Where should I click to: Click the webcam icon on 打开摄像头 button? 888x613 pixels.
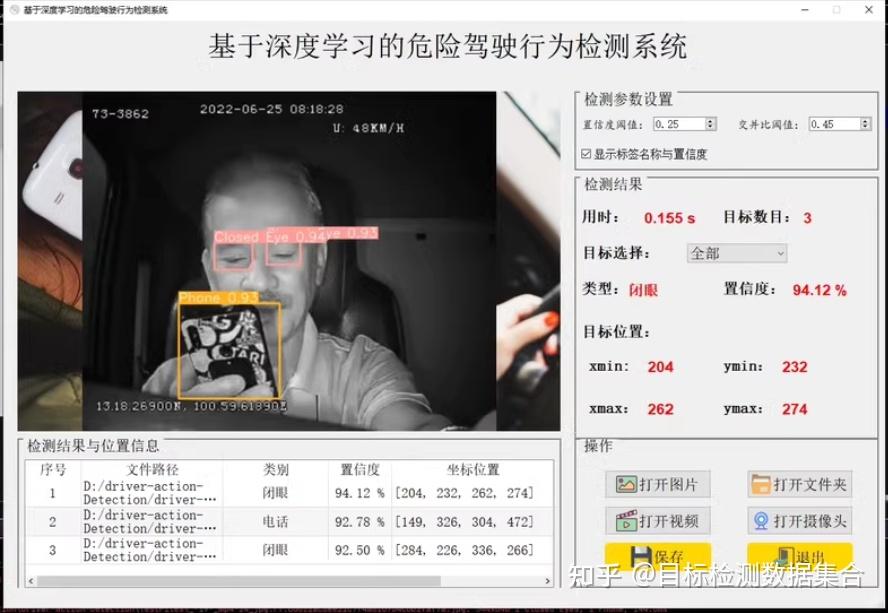pyautogui.click(x=762, y=520)
